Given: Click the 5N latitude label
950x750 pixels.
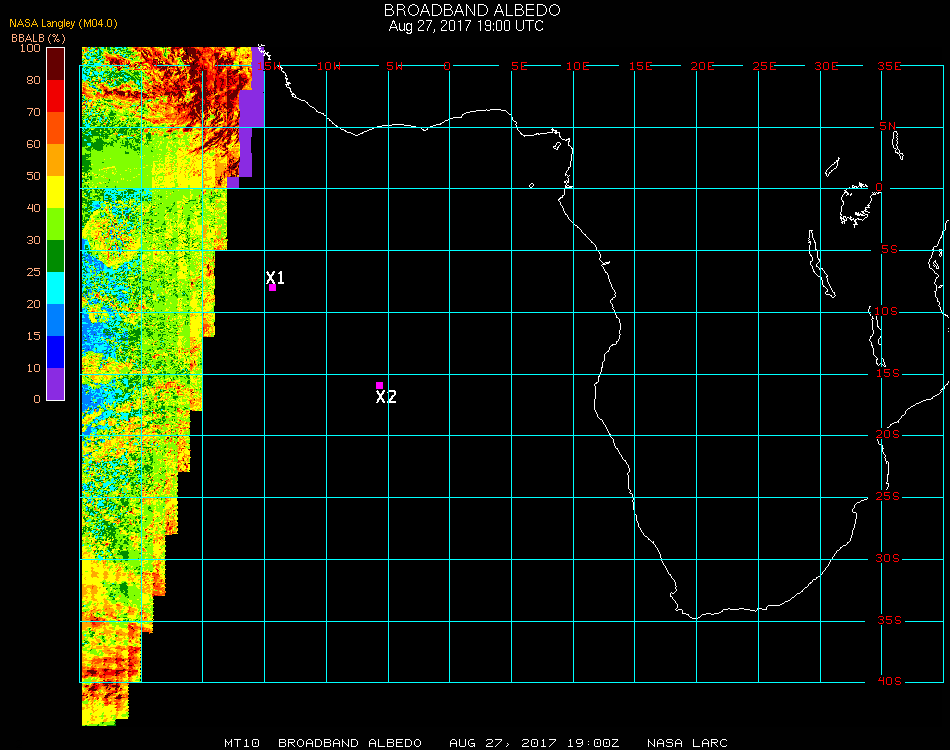Looking at the screenshot, I should (889, 127).
